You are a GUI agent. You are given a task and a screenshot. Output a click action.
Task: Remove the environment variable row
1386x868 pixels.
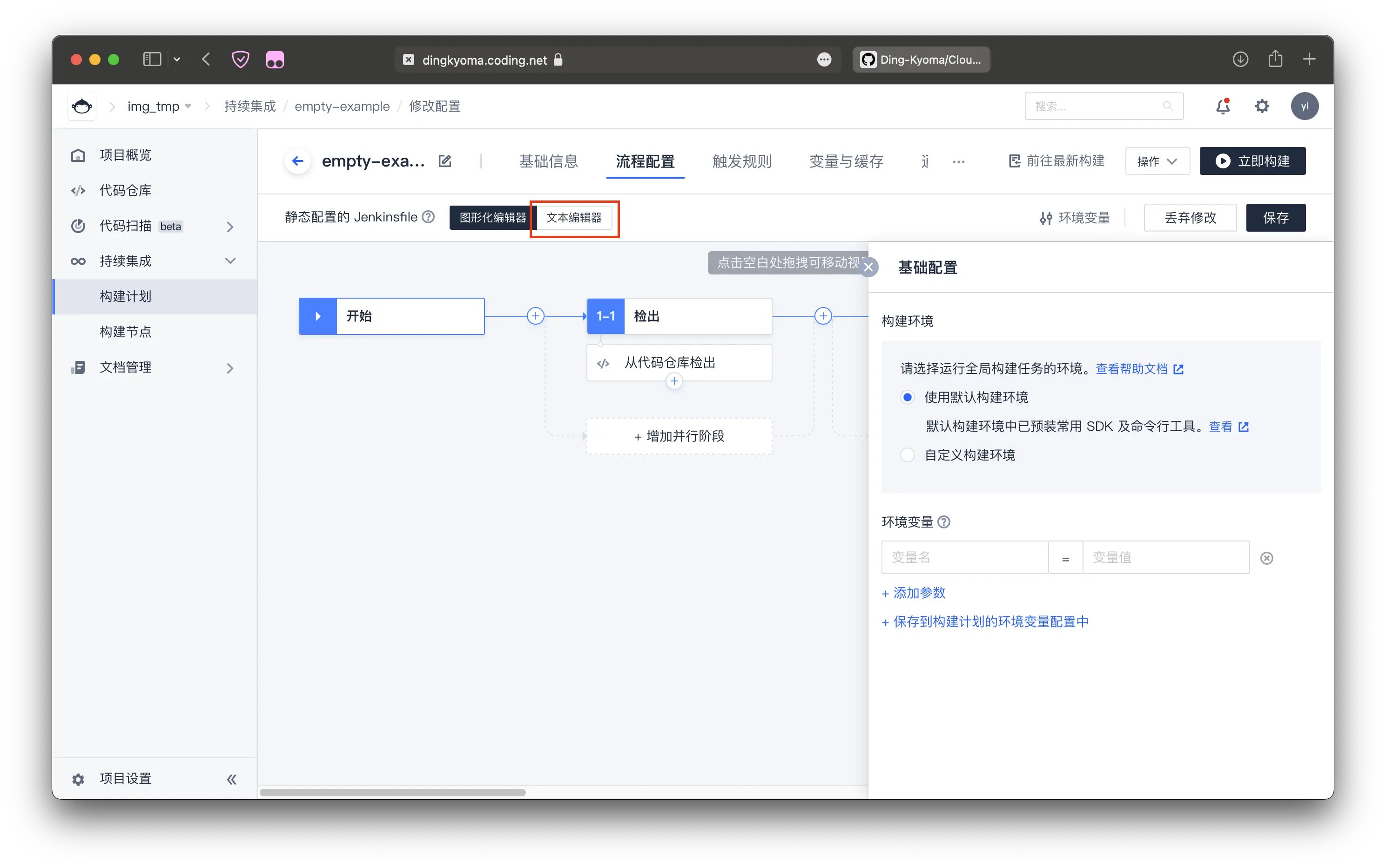tap(1266, 558)
